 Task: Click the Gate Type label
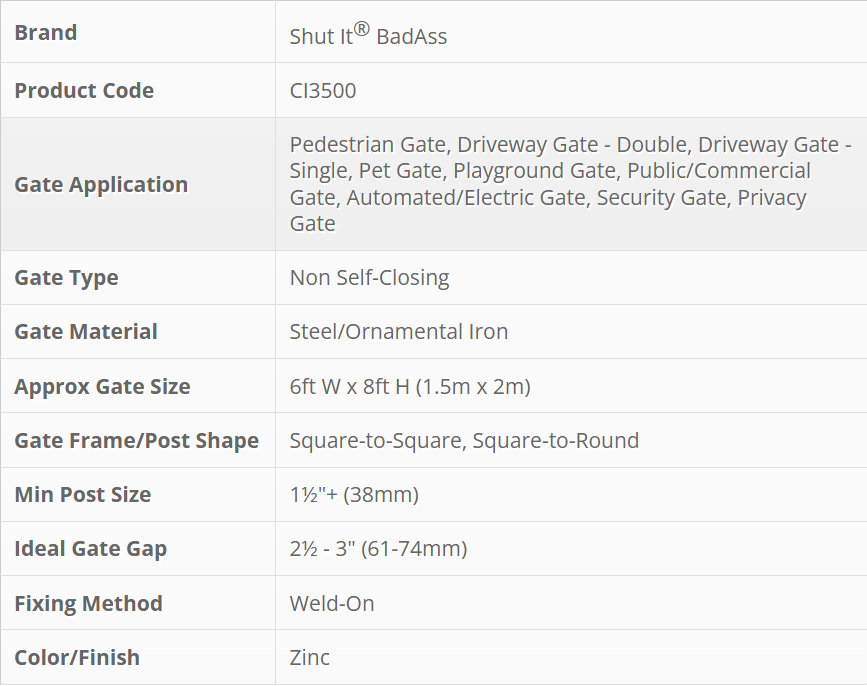pyautogui.click(x=66, y=278)
